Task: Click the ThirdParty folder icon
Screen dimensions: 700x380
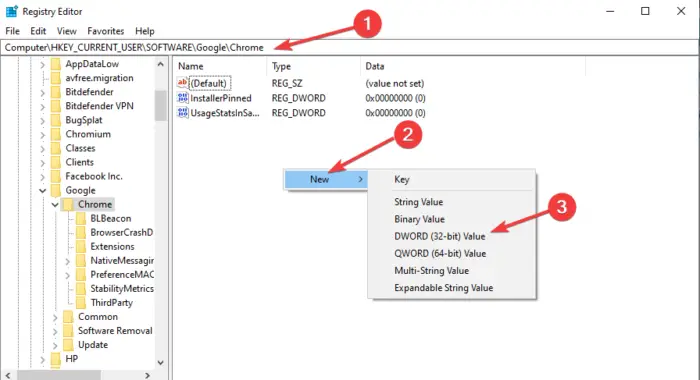Action: coord(81,303)
